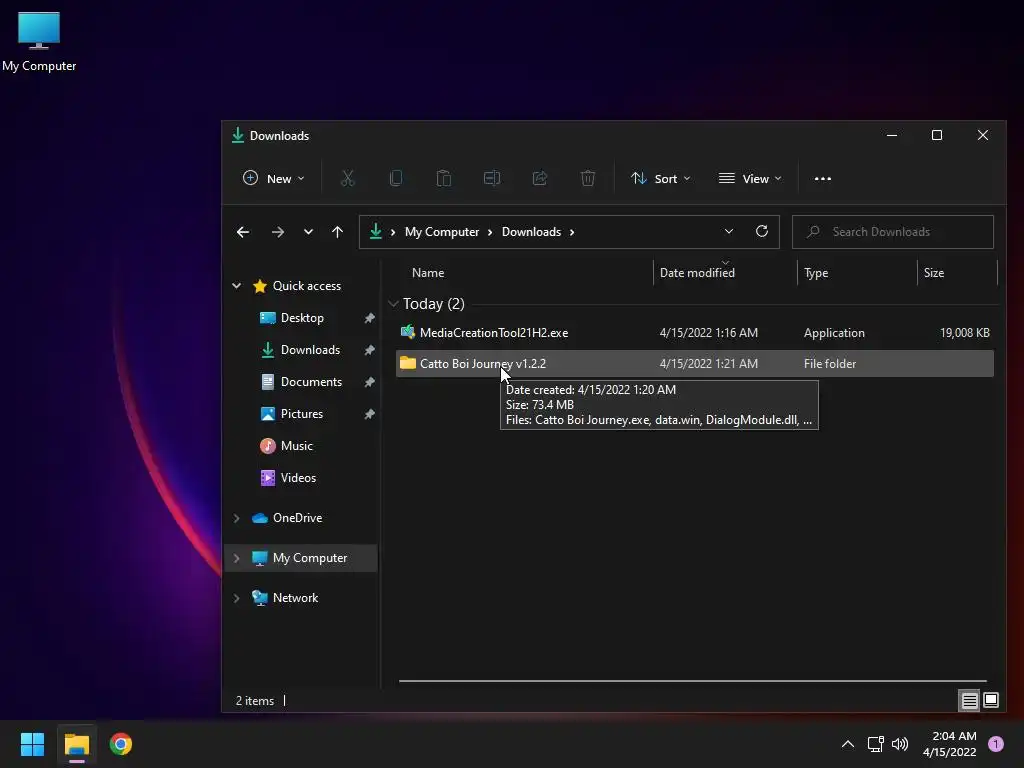Select OneDrive in navigation pane
Image resolution: width=1024 pixels, height=768 pixels.
pyautogui.click(x=297, y=518)
